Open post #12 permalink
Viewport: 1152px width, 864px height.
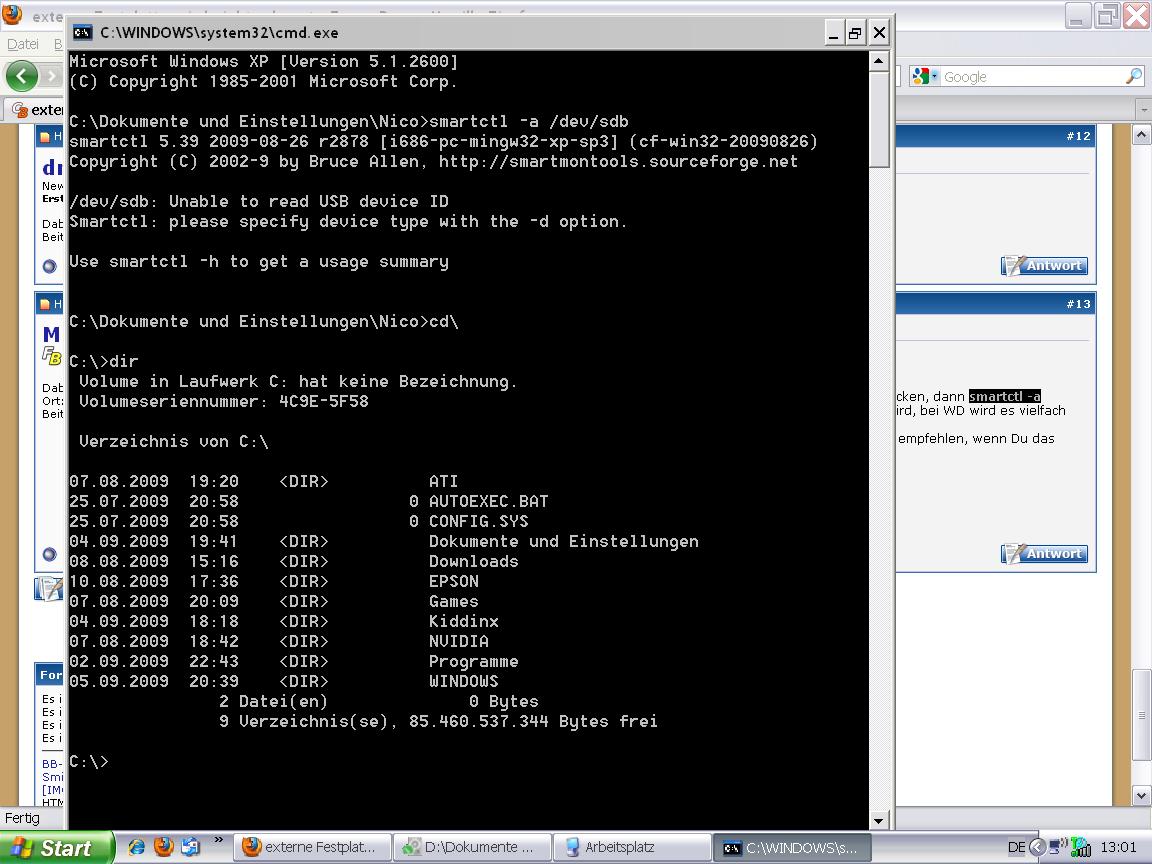pos(1079,136)
